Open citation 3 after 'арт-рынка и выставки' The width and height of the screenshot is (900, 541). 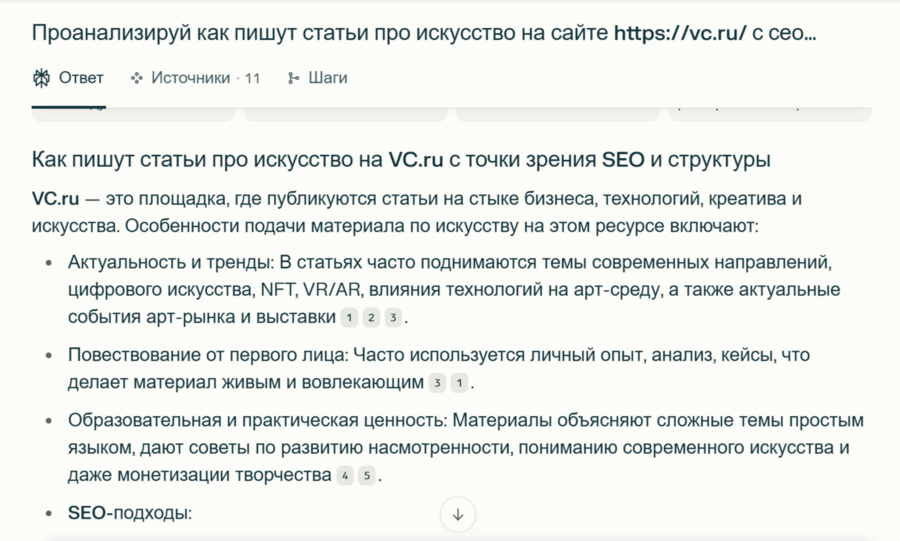[394, 318]
